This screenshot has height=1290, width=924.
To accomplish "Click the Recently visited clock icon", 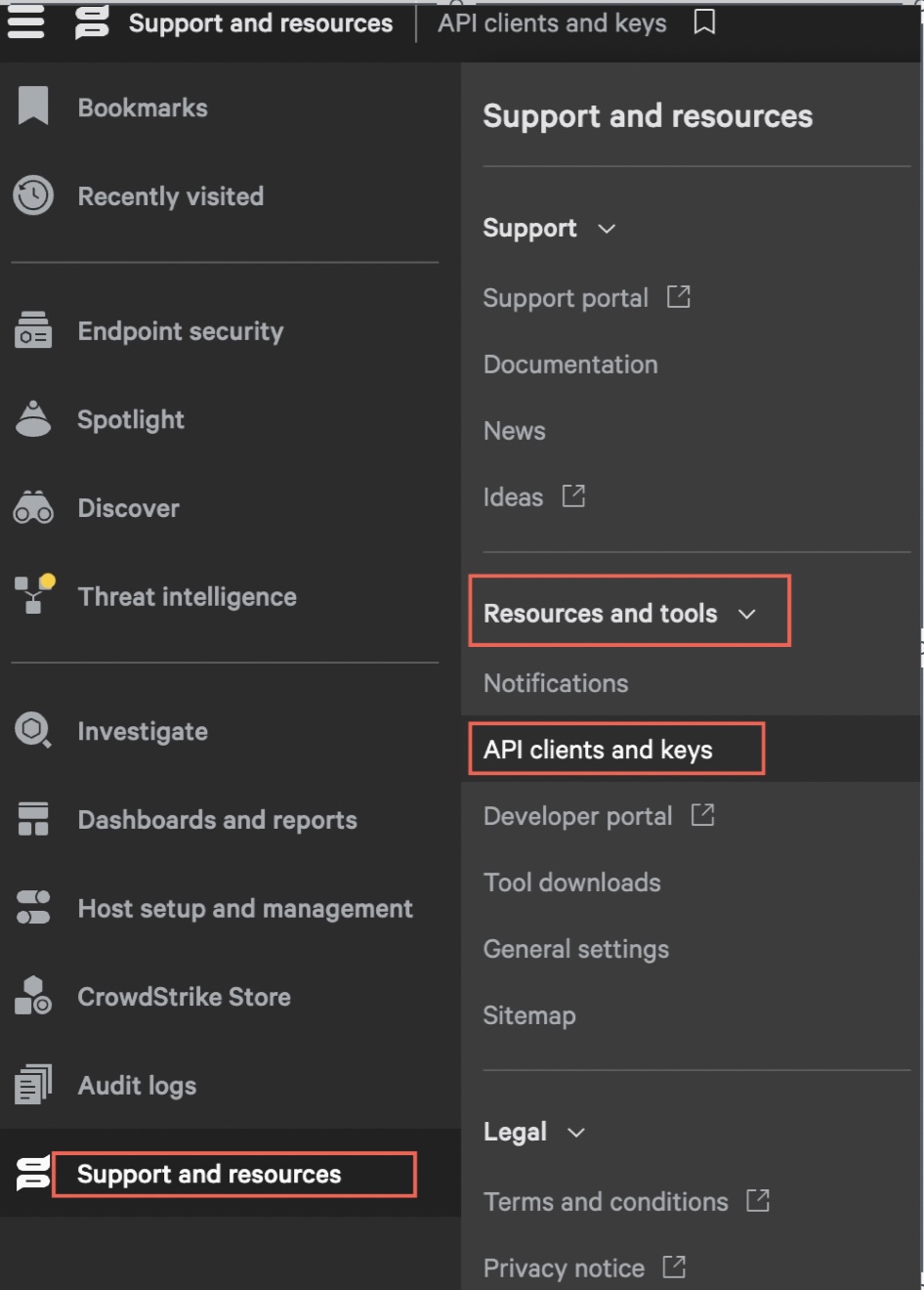I will (x=33, y=195).
